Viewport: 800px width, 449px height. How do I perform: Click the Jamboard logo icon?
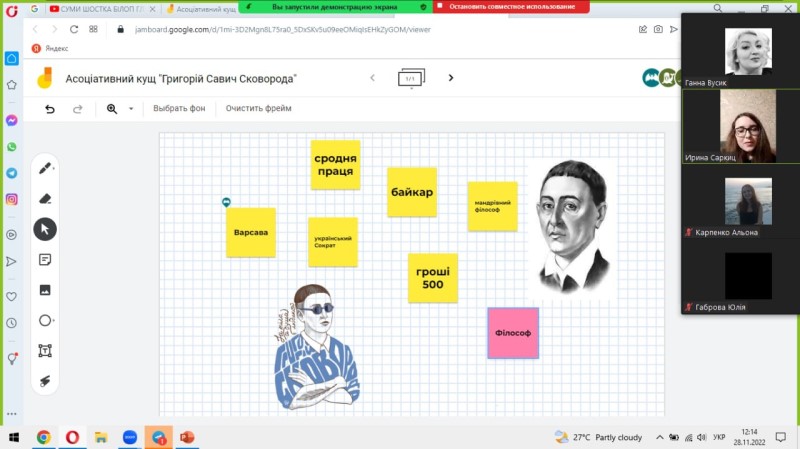45,78
